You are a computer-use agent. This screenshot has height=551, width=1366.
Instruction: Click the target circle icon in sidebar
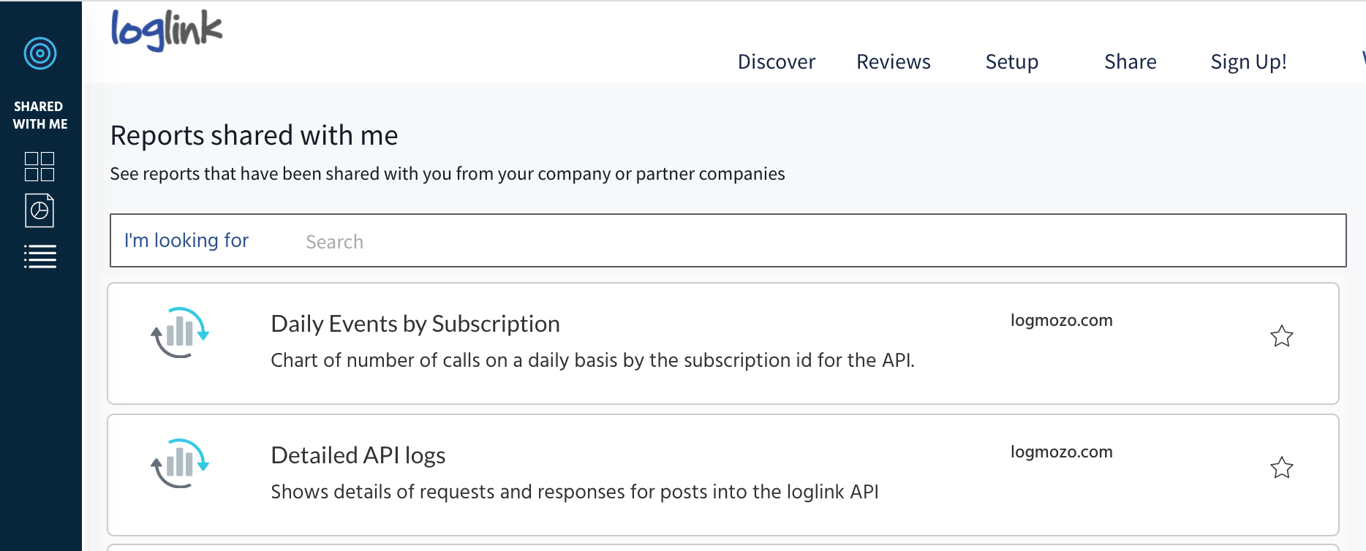pos(40,53)
